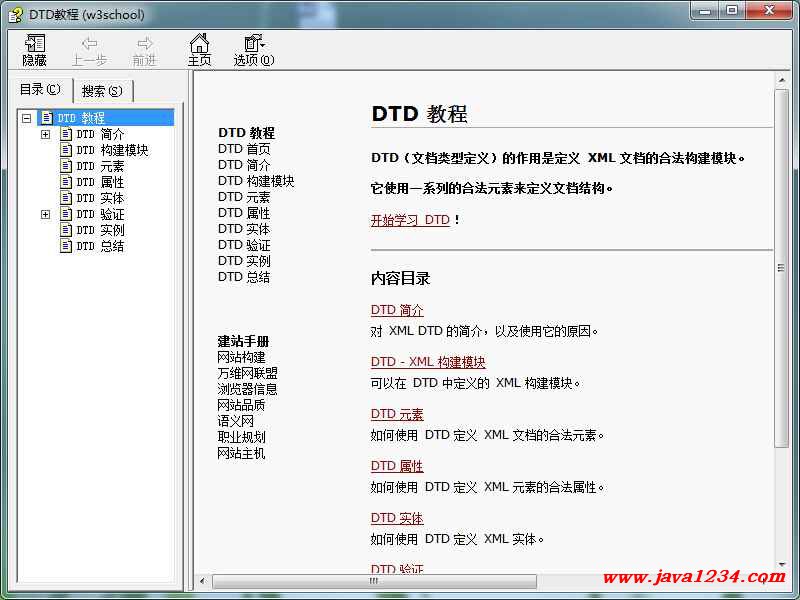800x600 pixels.
Task: Click page icon beside DTD 实体 tree node
Action: pos(66,197)
